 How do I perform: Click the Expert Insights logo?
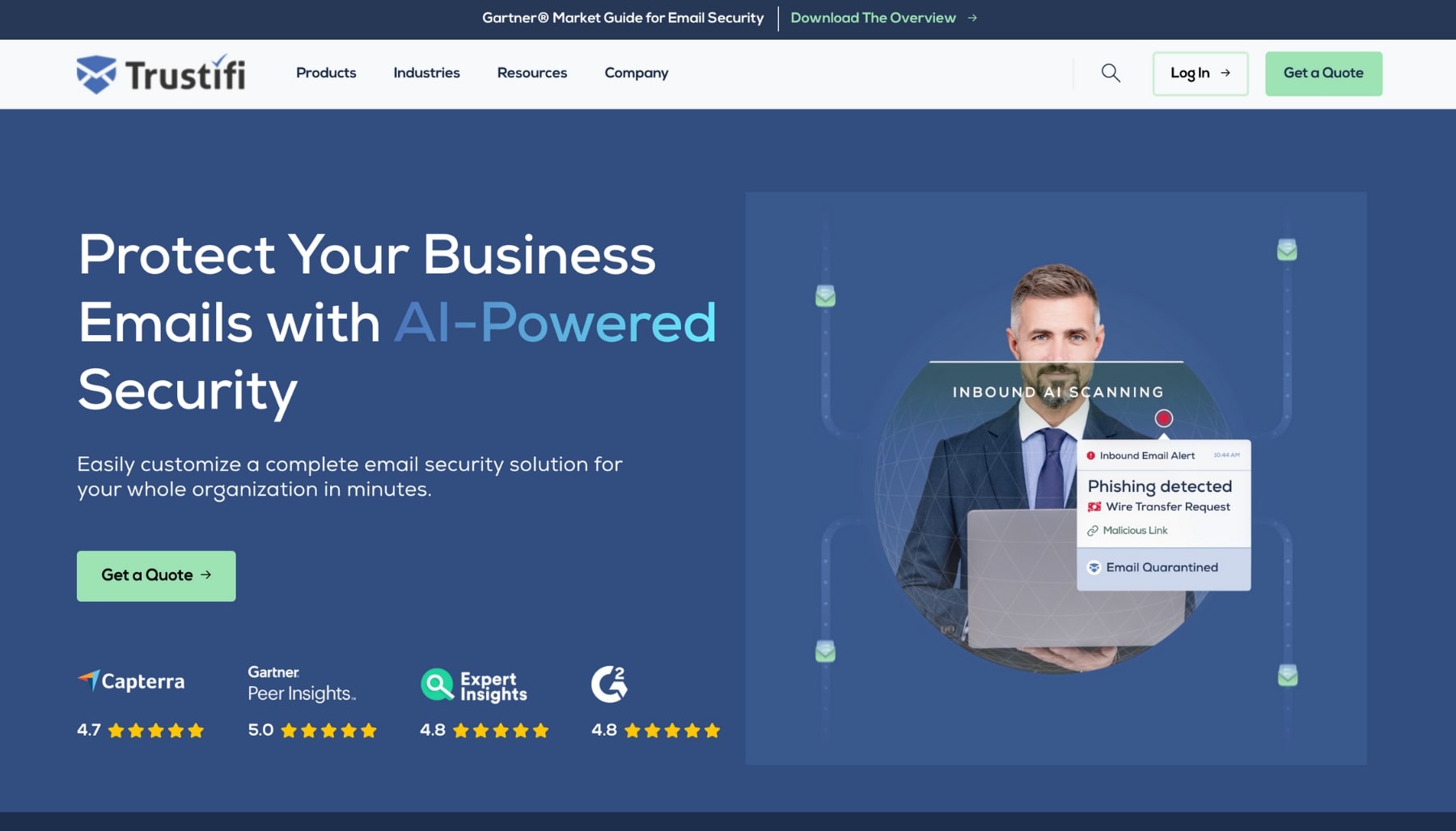tap(474, 685)
